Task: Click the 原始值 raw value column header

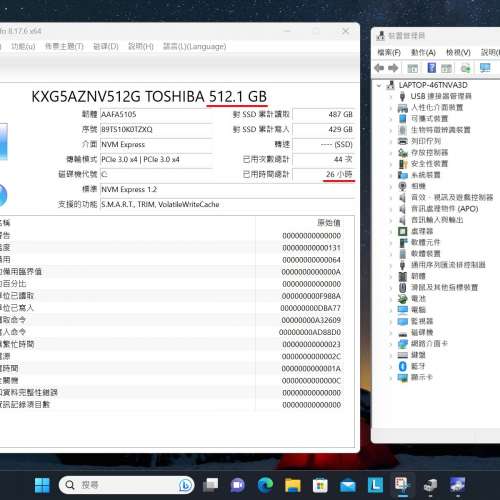Action: click(329, 223)
